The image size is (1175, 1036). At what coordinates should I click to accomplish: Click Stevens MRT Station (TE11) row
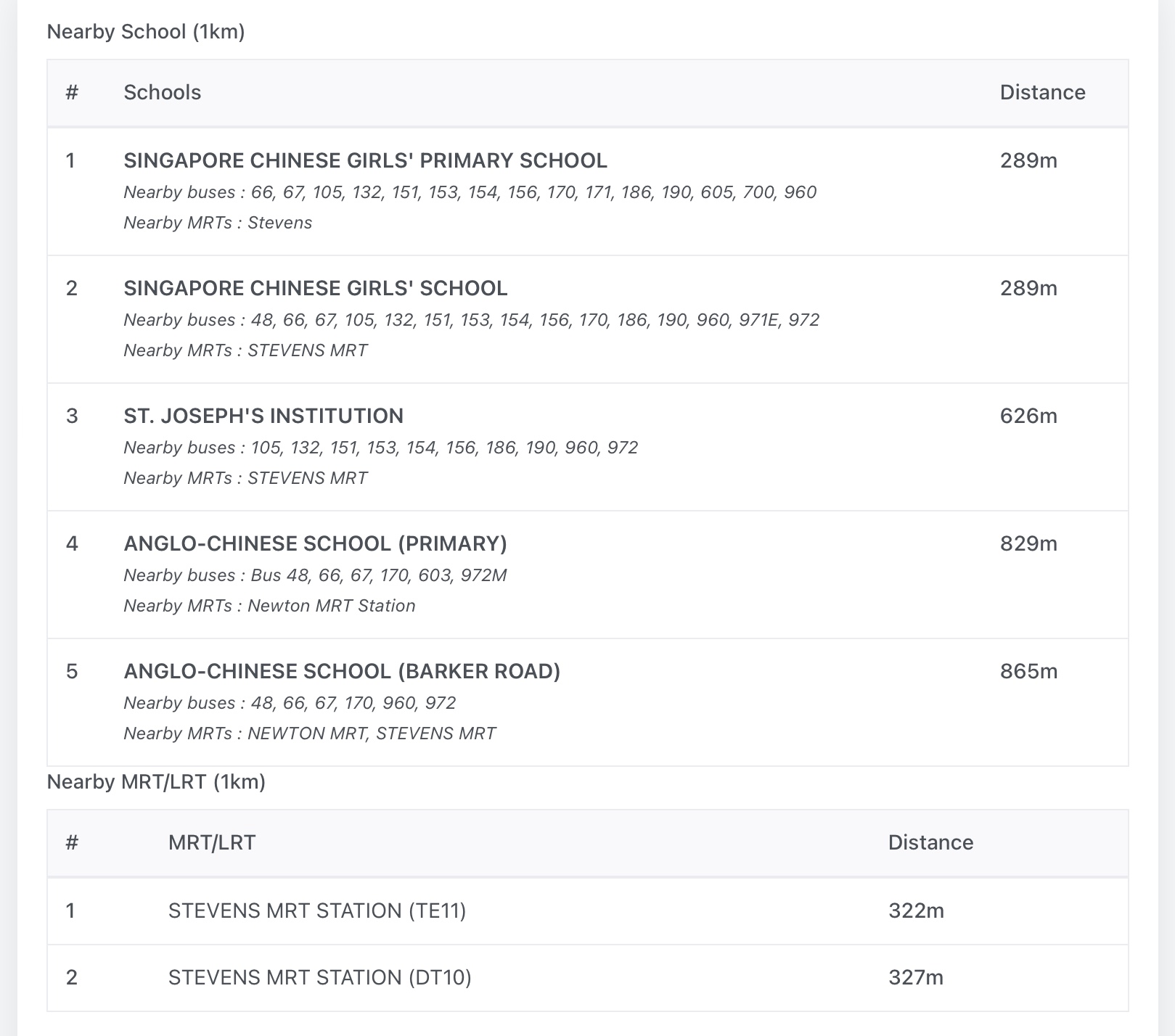[x=317, y=910]
